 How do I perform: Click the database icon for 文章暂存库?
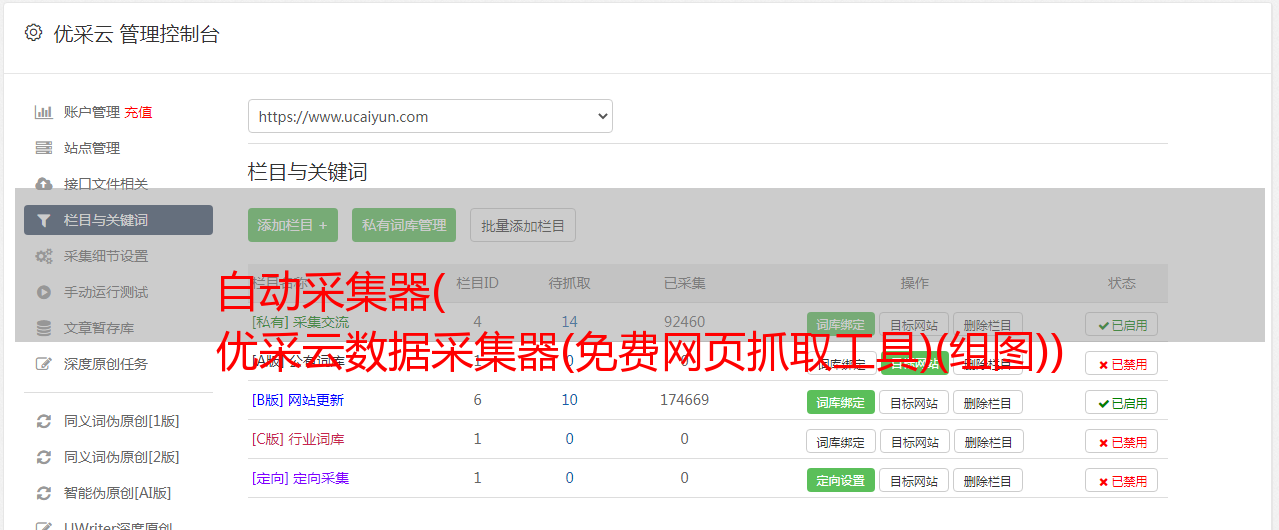click(x=44, y=328)
